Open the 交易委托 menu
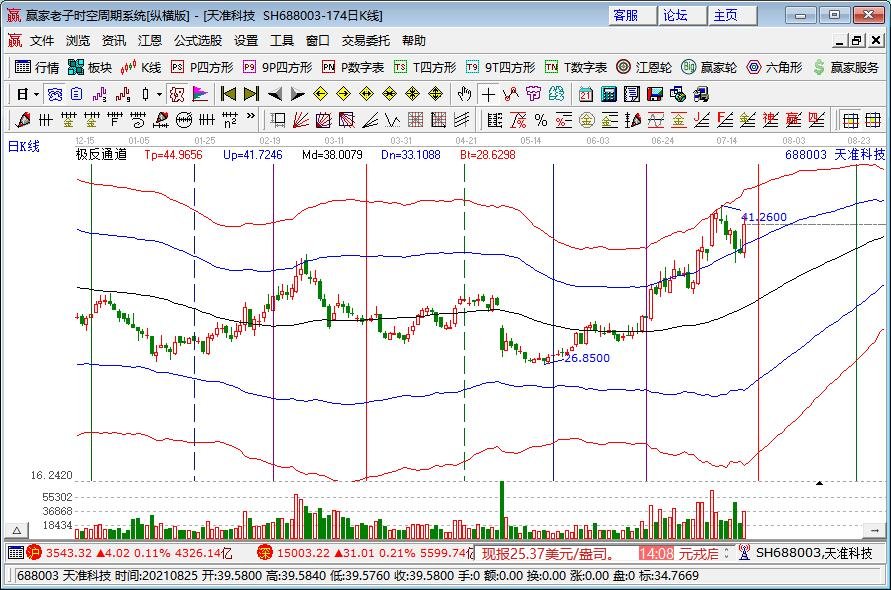Screen dimensions: 891x590 pyautogui.click(x=366, y=41)
